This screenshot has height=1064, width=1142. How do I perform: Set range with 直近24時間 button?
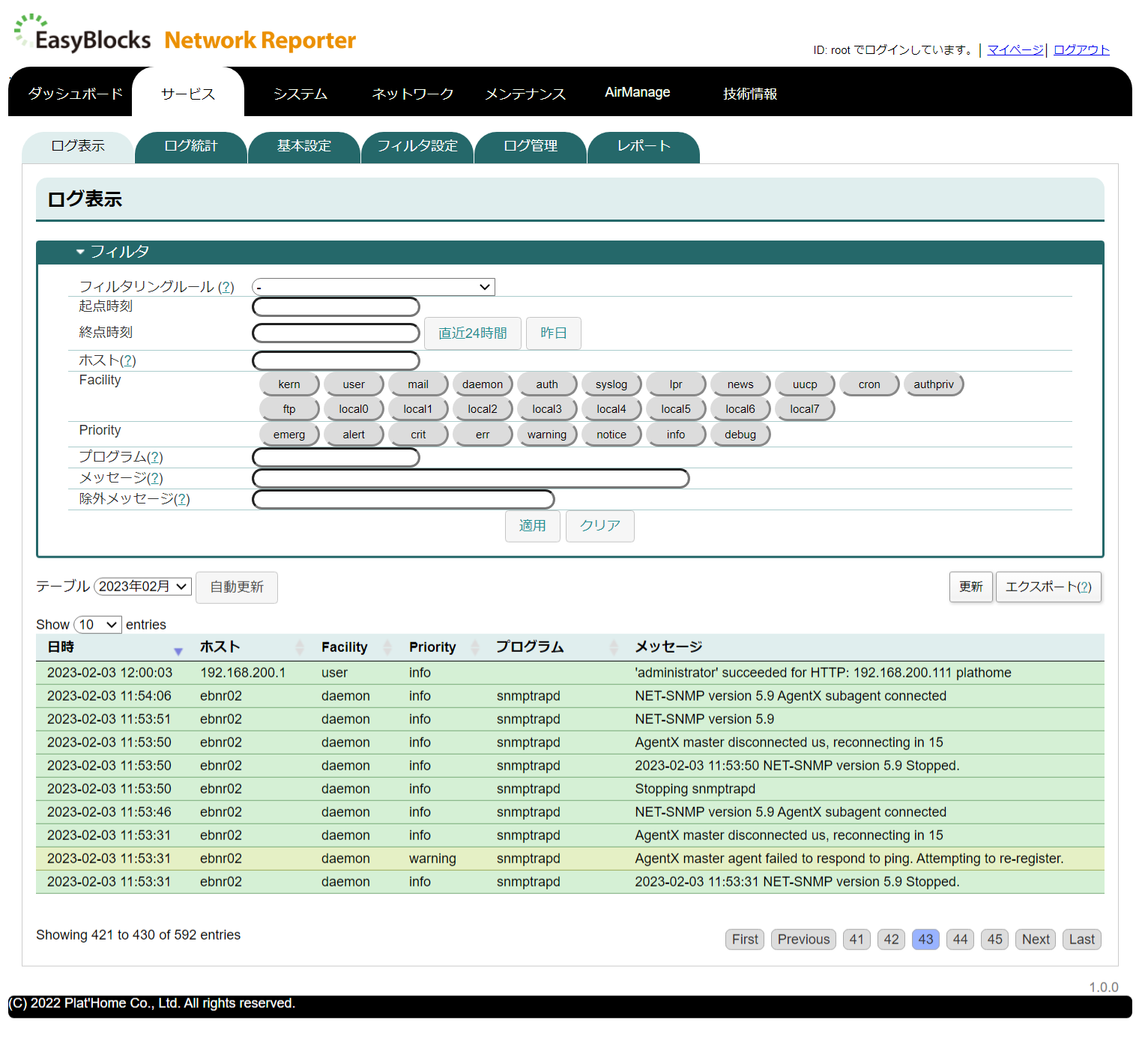(x=473, y=333)
